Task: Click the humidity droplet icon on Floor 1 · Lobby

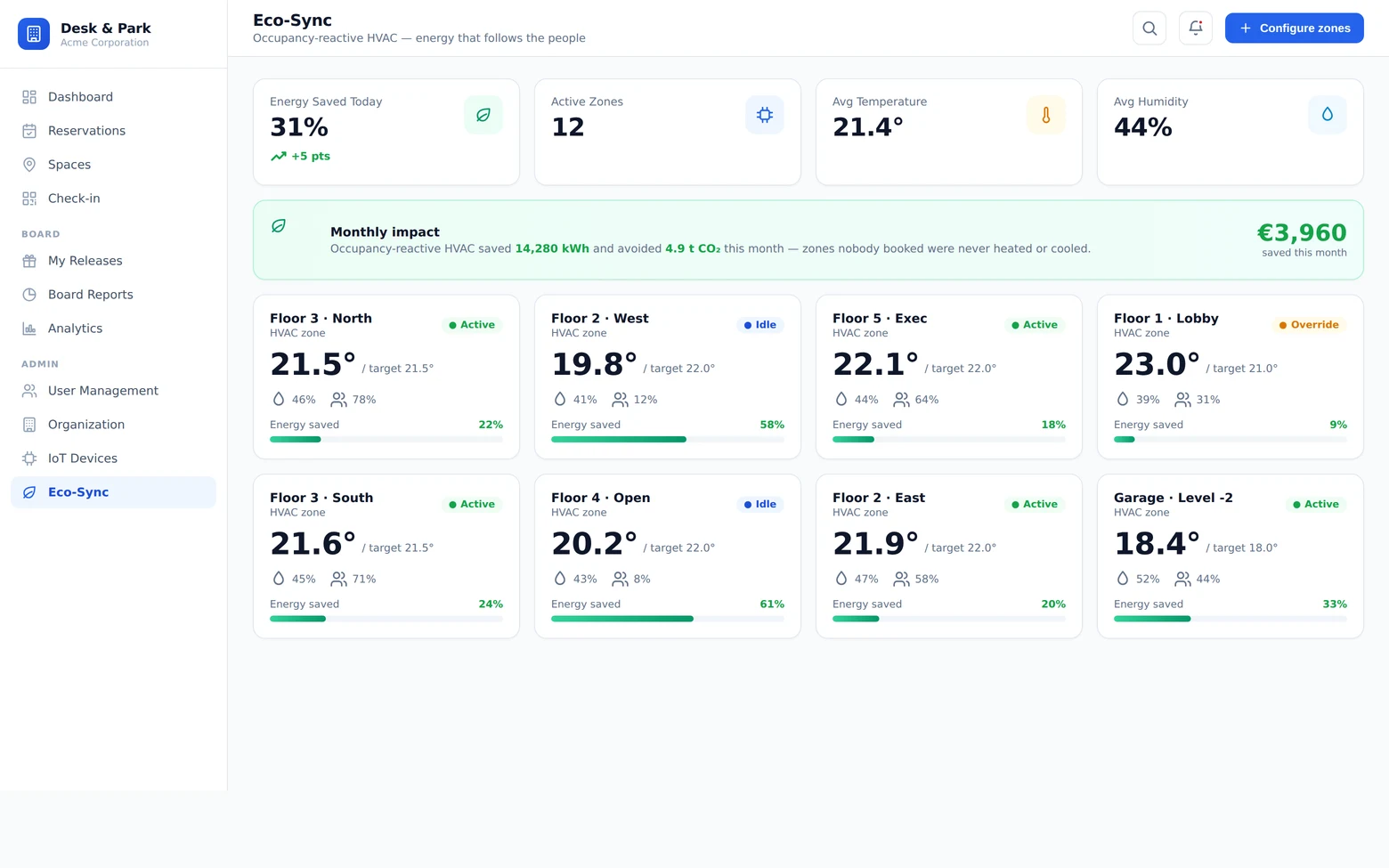Action: [1123, 400]
